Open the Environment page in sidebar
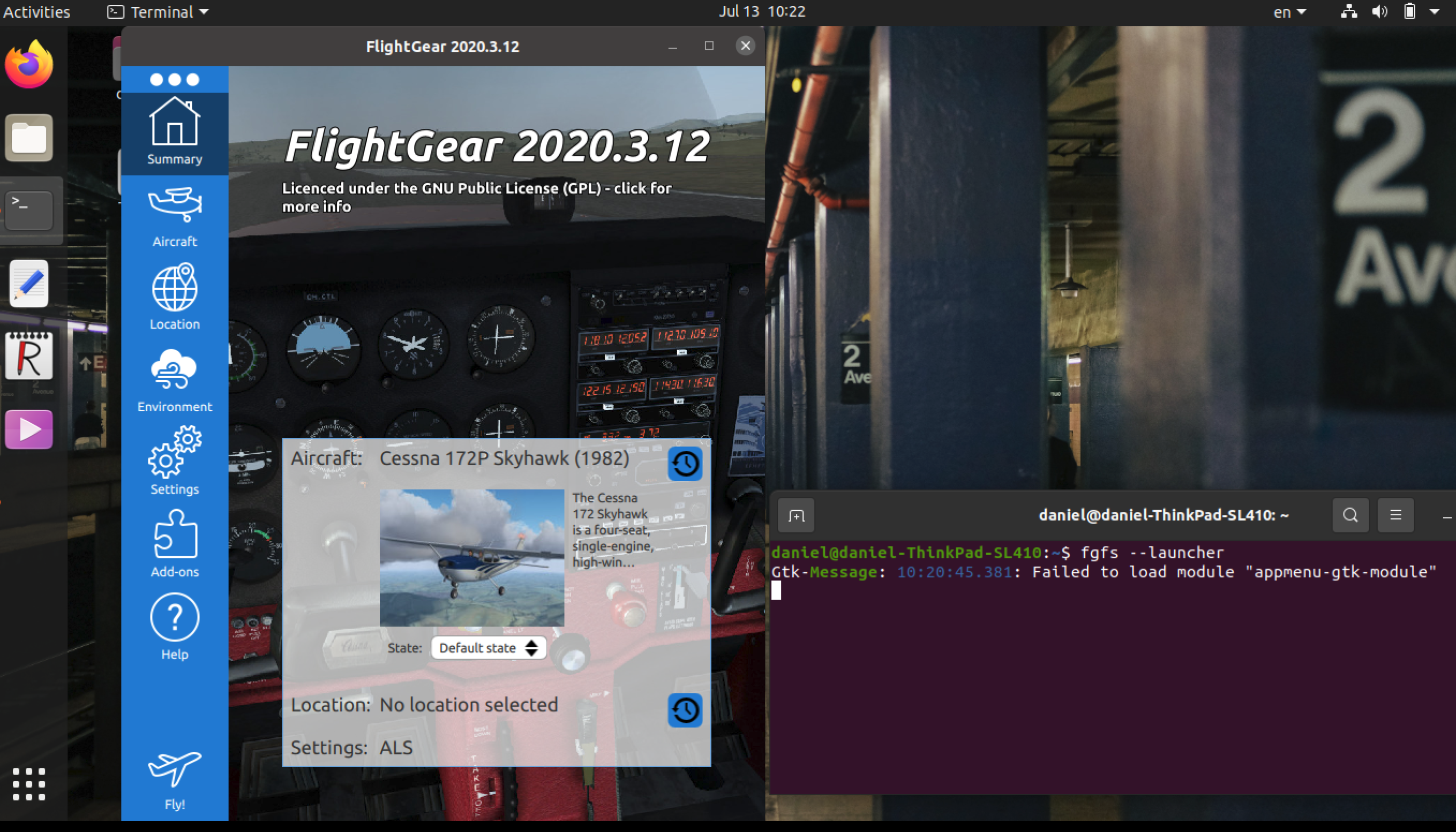The image size is (1456, 832). pos(174,380)
